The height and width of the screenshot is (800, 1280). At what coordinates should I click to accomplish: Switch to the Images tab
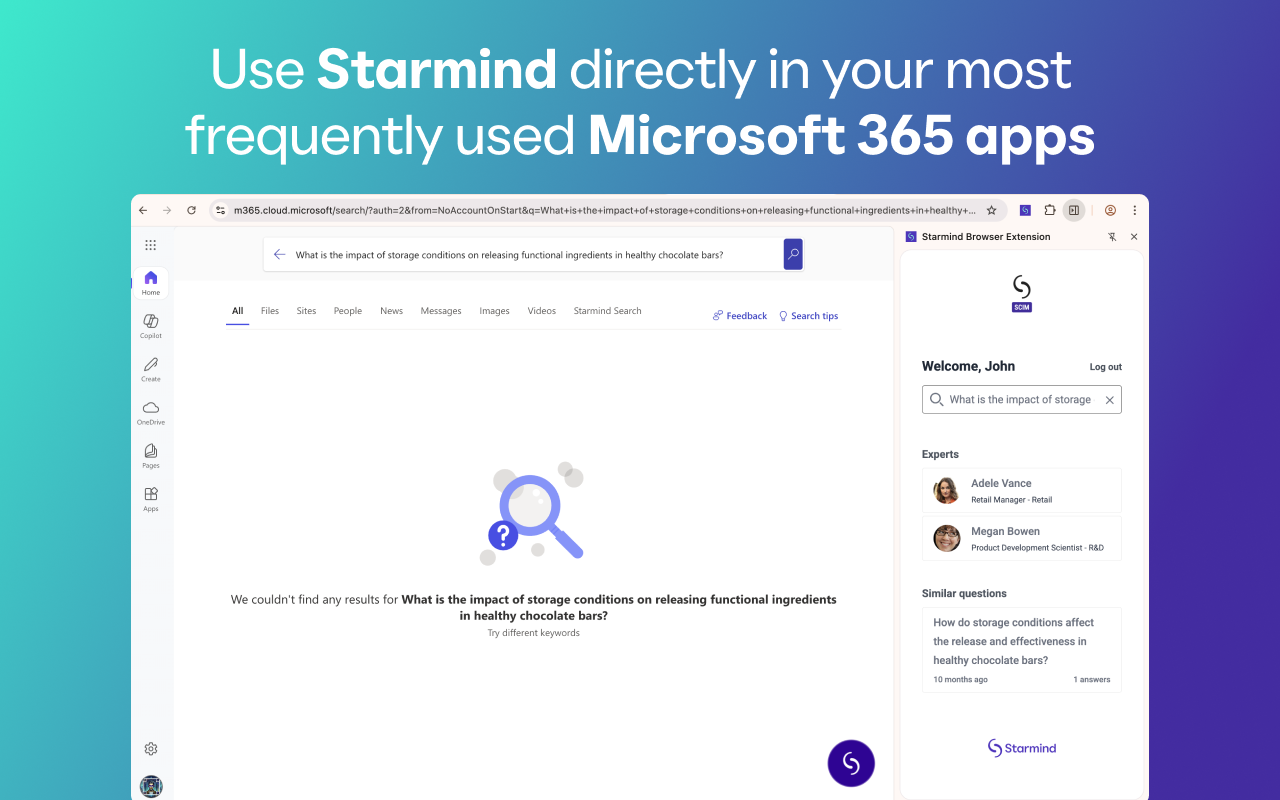494,311
